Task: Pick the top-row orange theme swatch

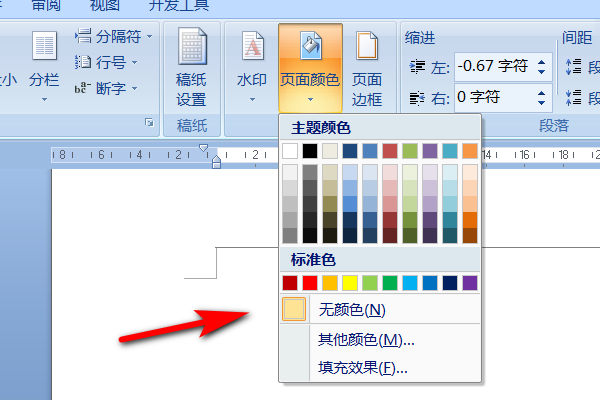Action: click(470, 151)
